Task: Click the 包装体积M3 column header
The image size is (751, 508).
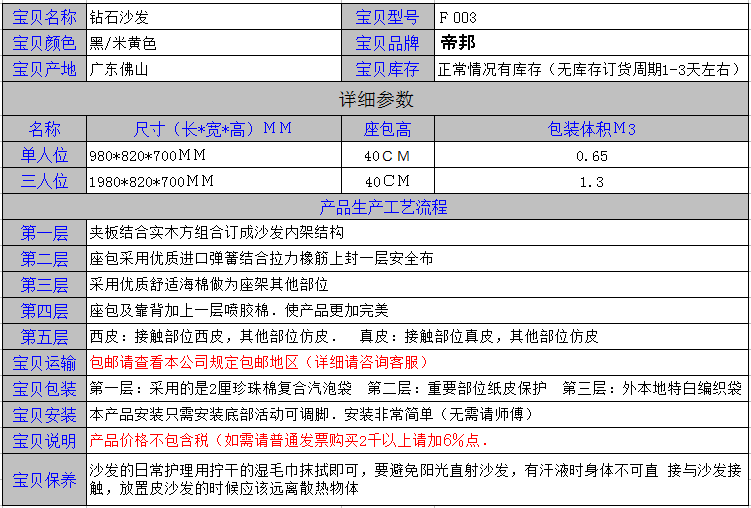Action: pyautogui.click(x=592, y=129)
